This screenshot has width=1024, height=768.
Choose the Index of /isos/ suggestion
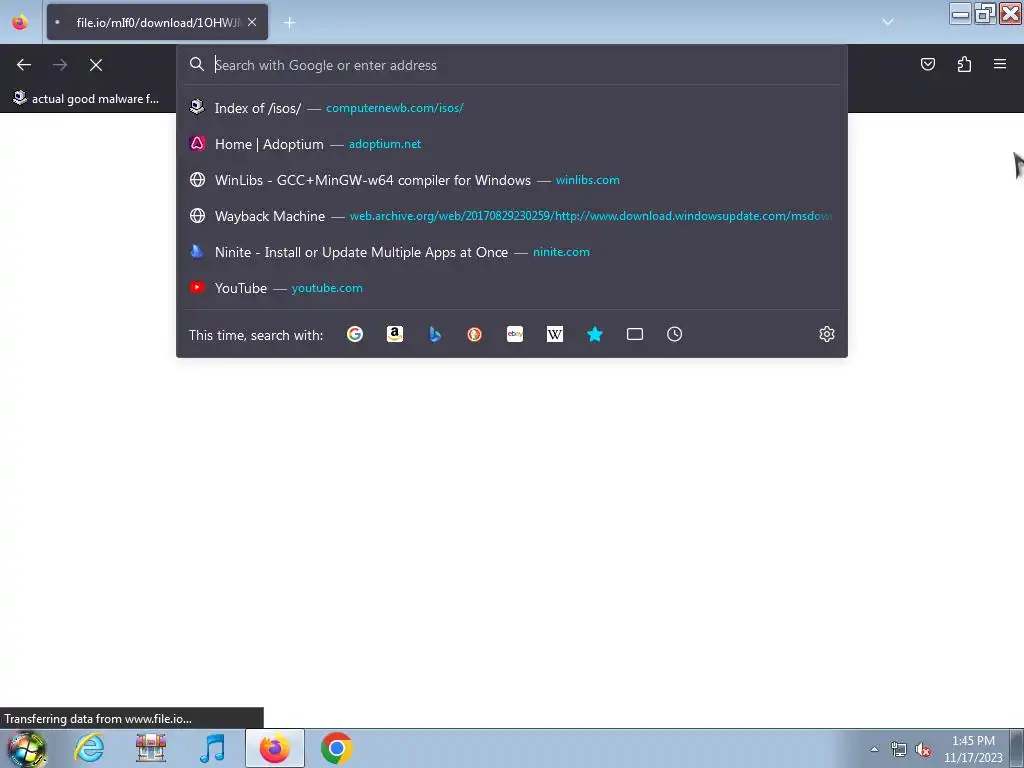coord(511,108)
